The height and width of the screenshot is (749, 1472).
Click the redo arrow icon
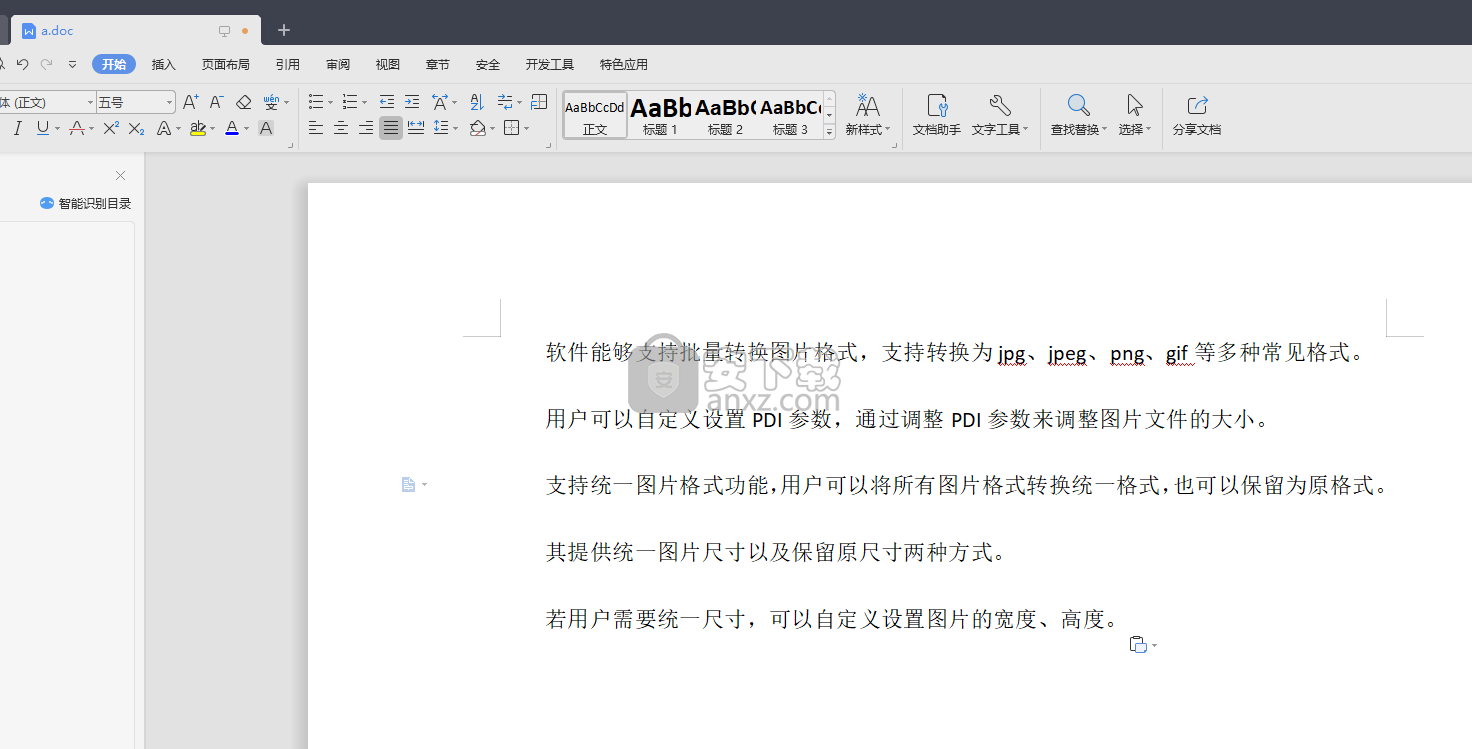tap(46, 64)
